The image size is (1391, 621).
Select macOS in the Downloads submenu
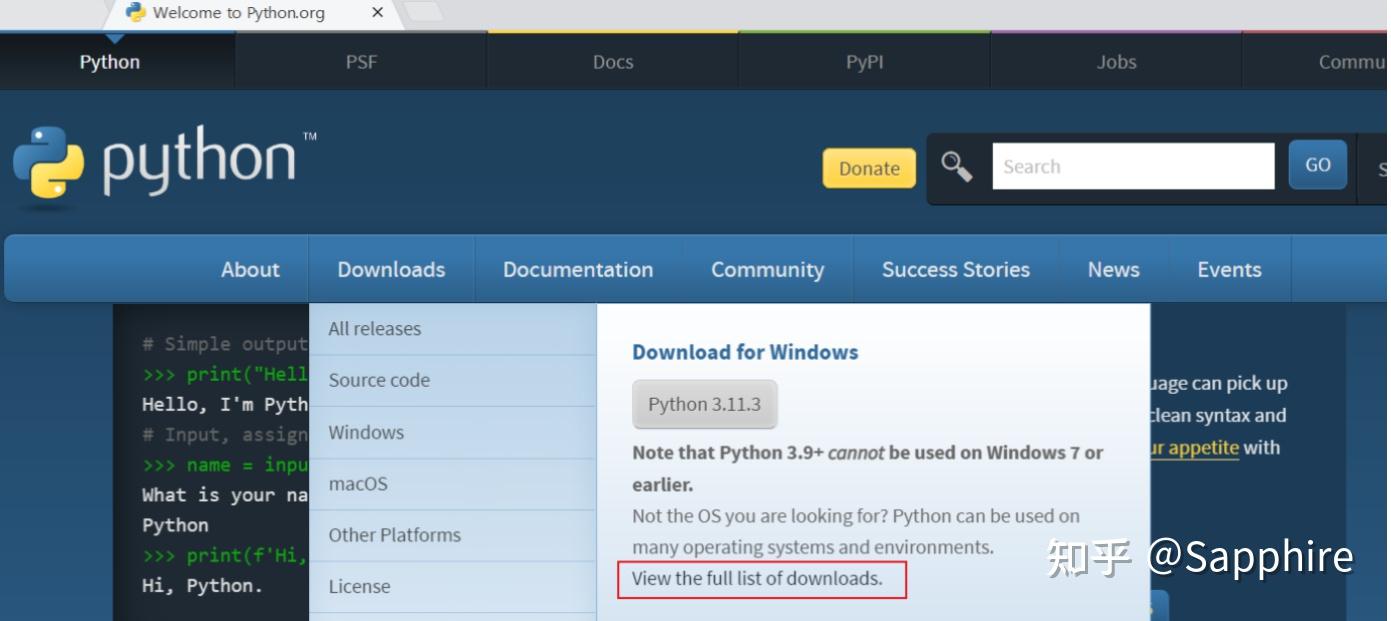(x=358, y=484)
